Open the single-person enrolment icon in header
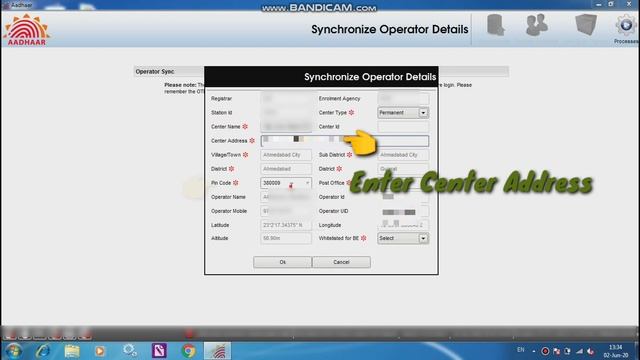The width and height of the screenshot is (640, 360). pyautogui.click(x=496, y=25)
